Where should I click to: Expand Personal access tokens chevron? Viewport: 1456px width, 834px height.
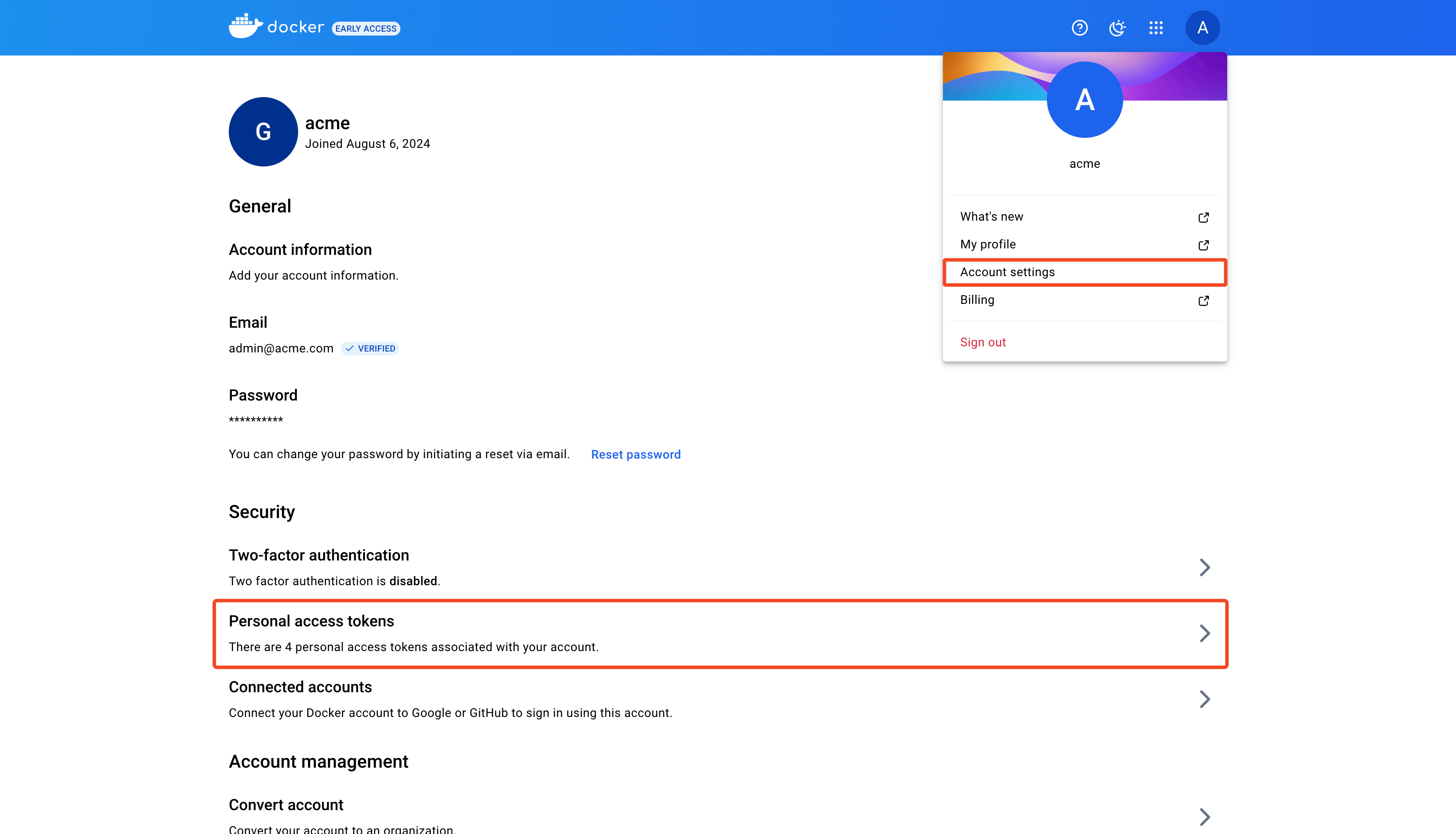click(1204, 633)
